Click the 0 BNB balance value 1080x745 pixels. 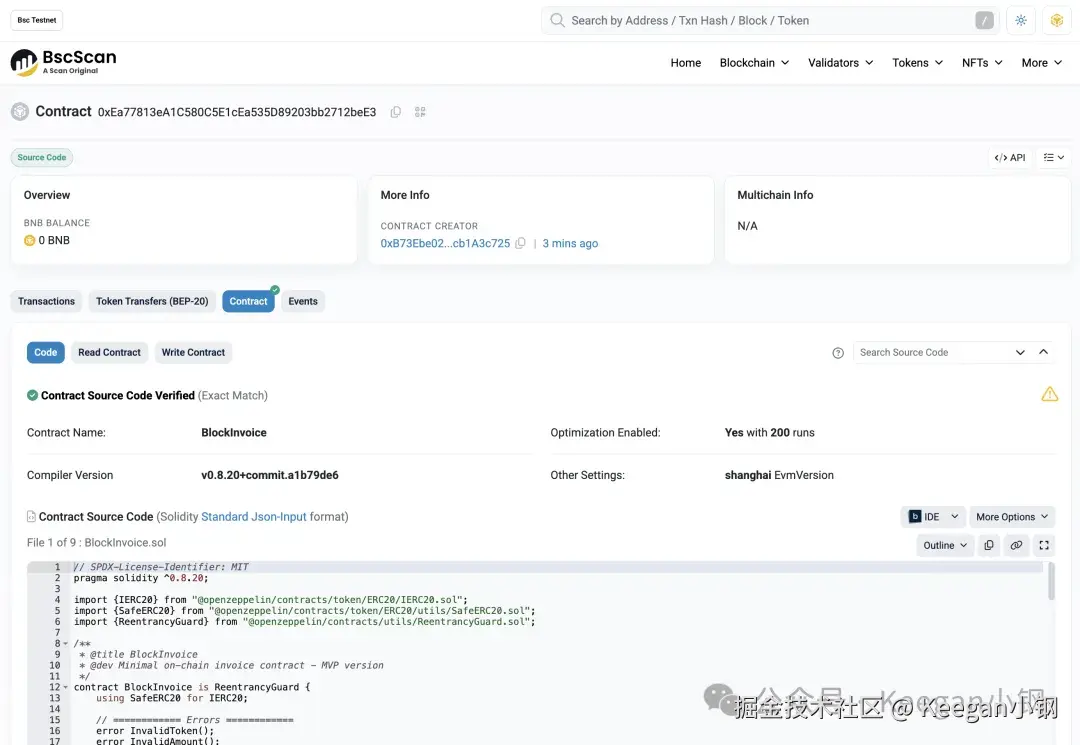(54, 240)
